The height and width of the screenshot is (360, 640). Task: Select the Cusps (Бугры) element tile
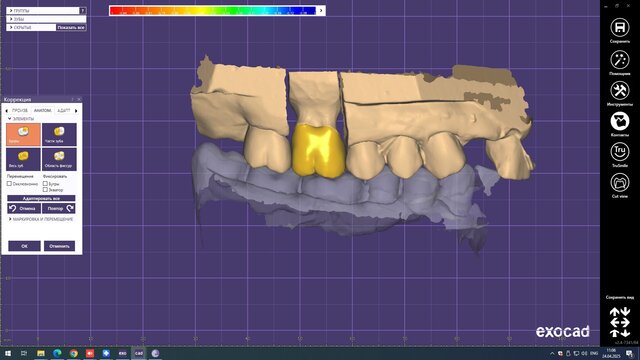[23, 134]
